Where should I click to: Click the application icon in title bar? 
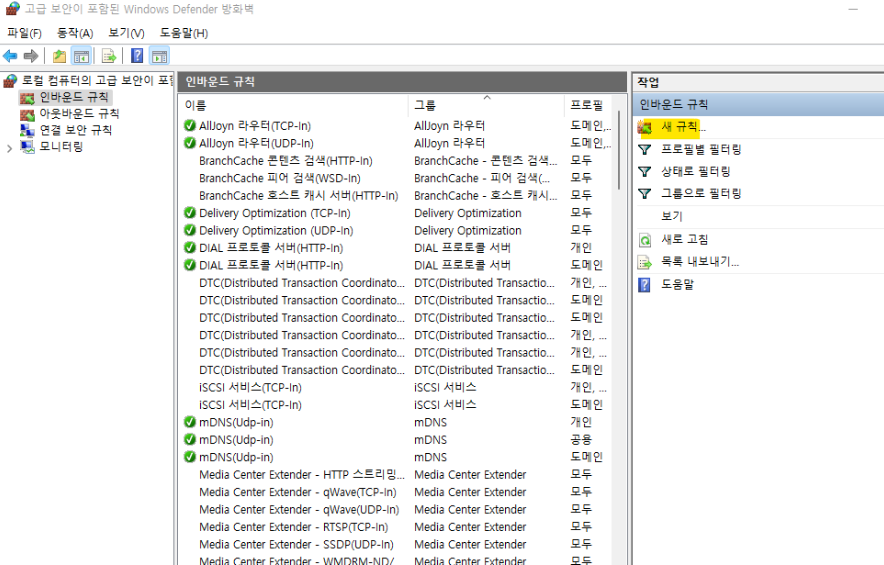tap(12, 8)
